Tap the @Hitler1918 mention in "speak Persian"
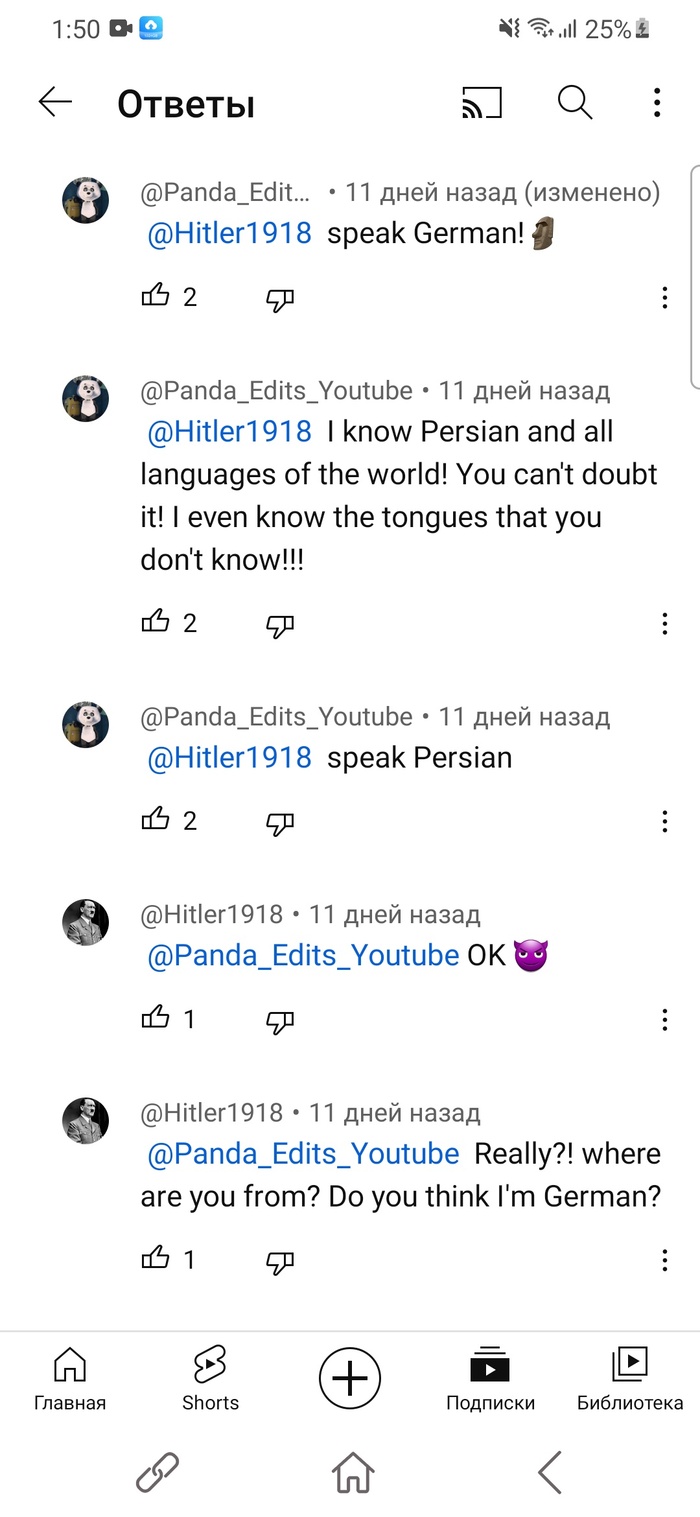 230,758
